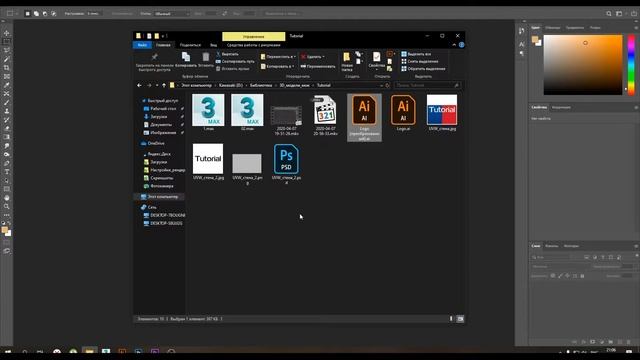Image resolution: width=640 pixels, height=360 pixels.
Task: Click the Kawasaki (D:) breadcrumb
Action: click(231, 85)
